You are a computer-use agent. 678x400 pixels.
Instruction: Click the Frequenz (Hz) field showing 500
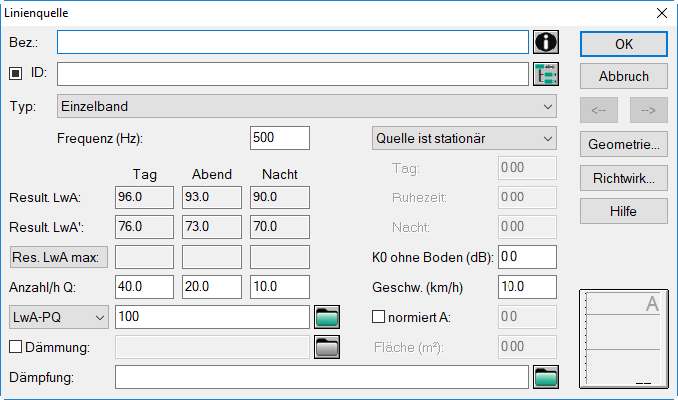tap(280, 138)
